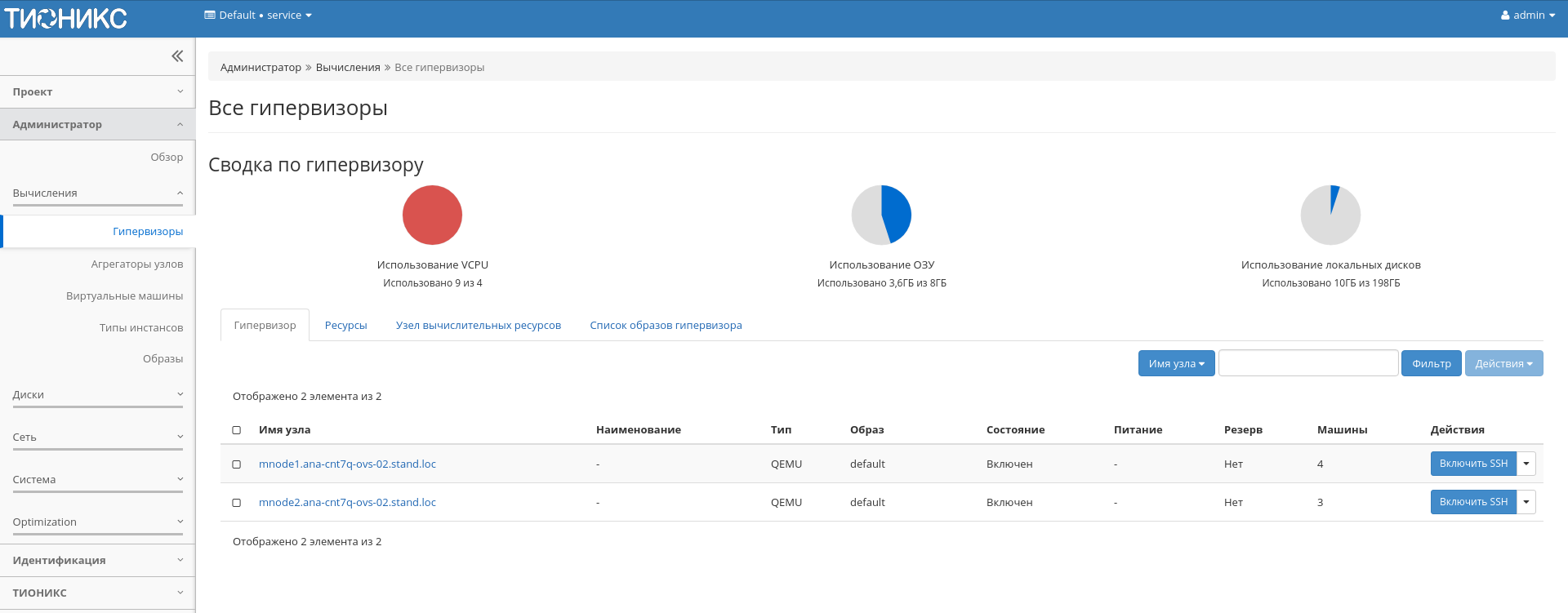Click the local disk usage pie chart
Viewport: 1568px width, 613px height.
[1330, 215]
